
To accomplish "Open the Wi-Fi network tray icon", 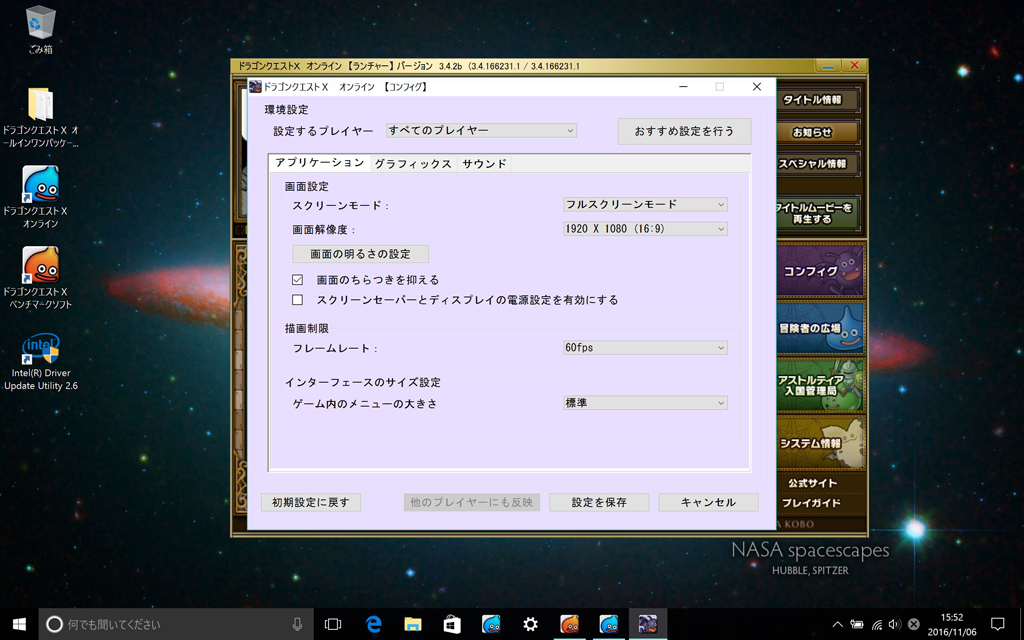I will pyautogui.click(x=876, y=624).
